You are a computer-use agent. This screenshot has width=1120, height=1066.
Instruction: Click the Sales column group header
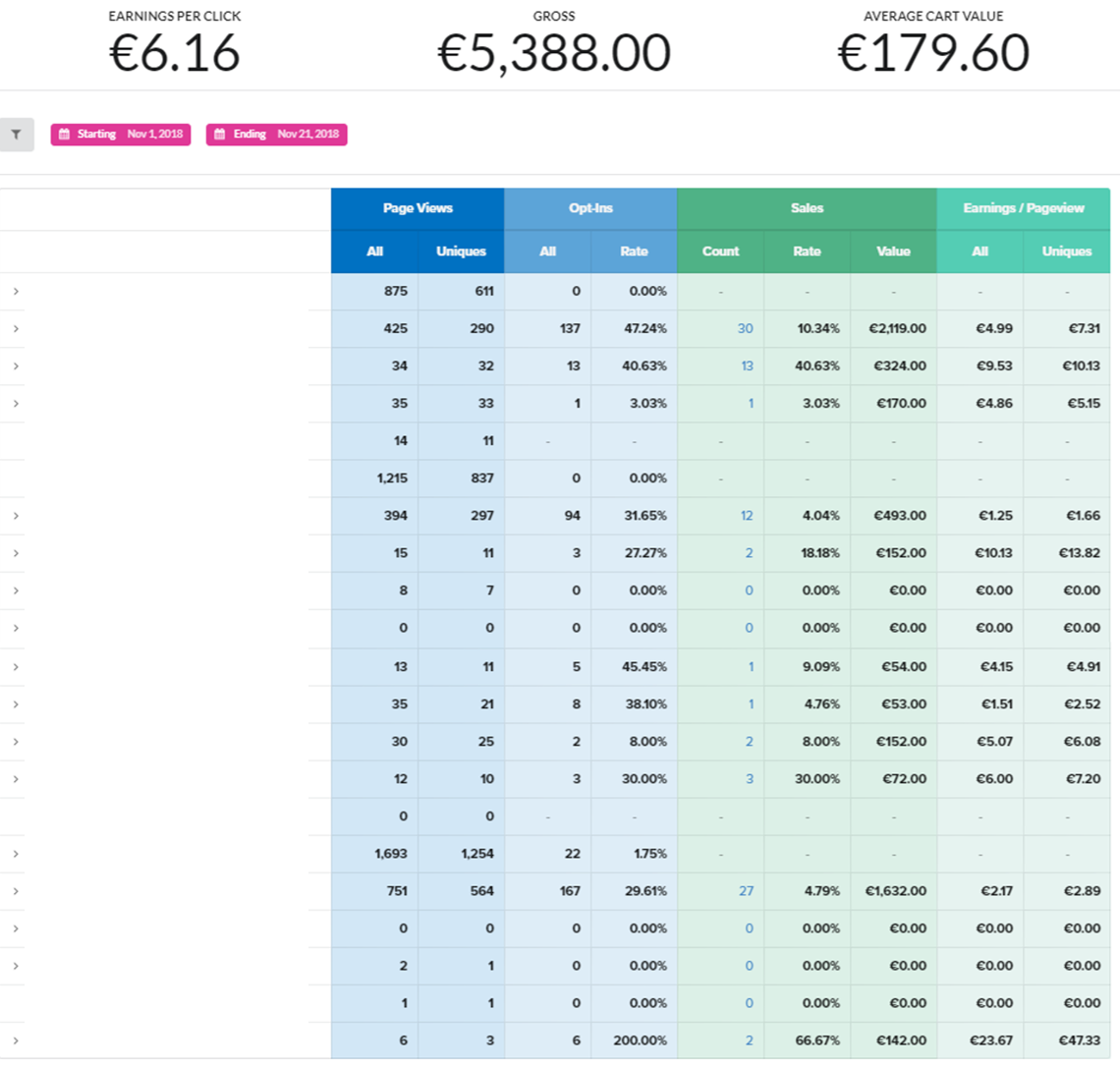tap(808, 208)
